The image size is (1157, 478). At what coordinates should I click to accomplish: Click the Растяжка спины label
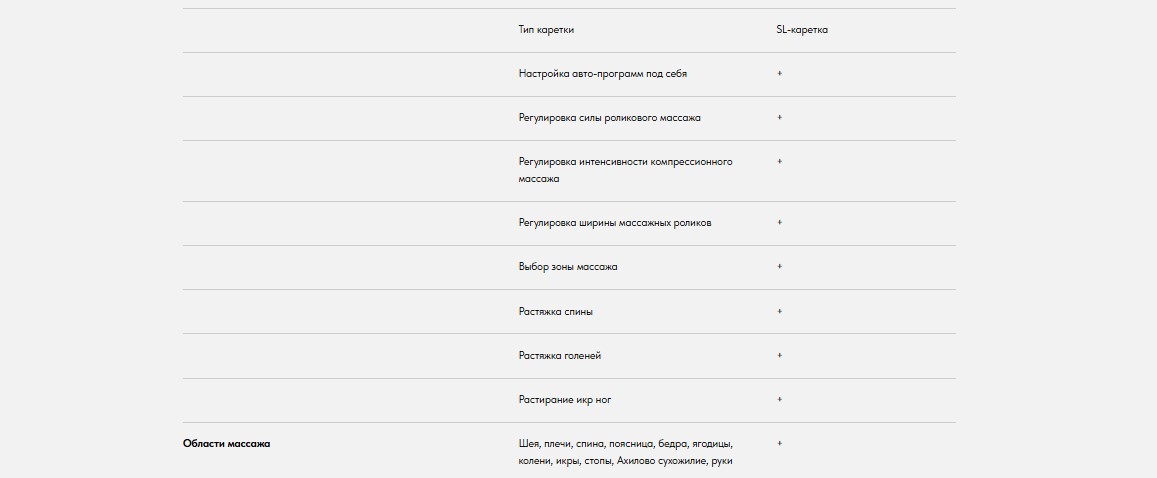(555, 312)
